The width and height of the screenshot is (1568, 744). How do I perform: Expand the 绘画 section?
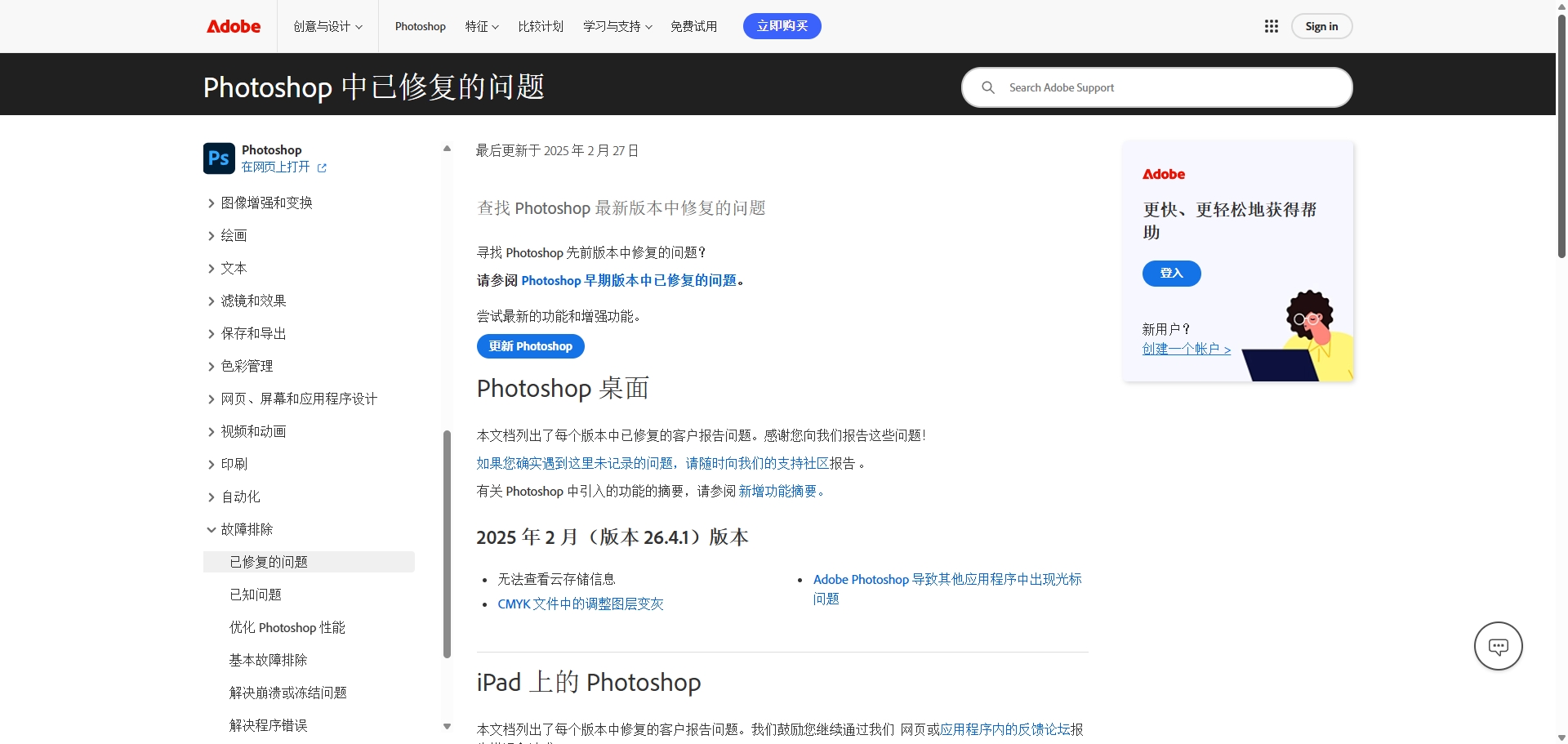(x=226, y=235)
